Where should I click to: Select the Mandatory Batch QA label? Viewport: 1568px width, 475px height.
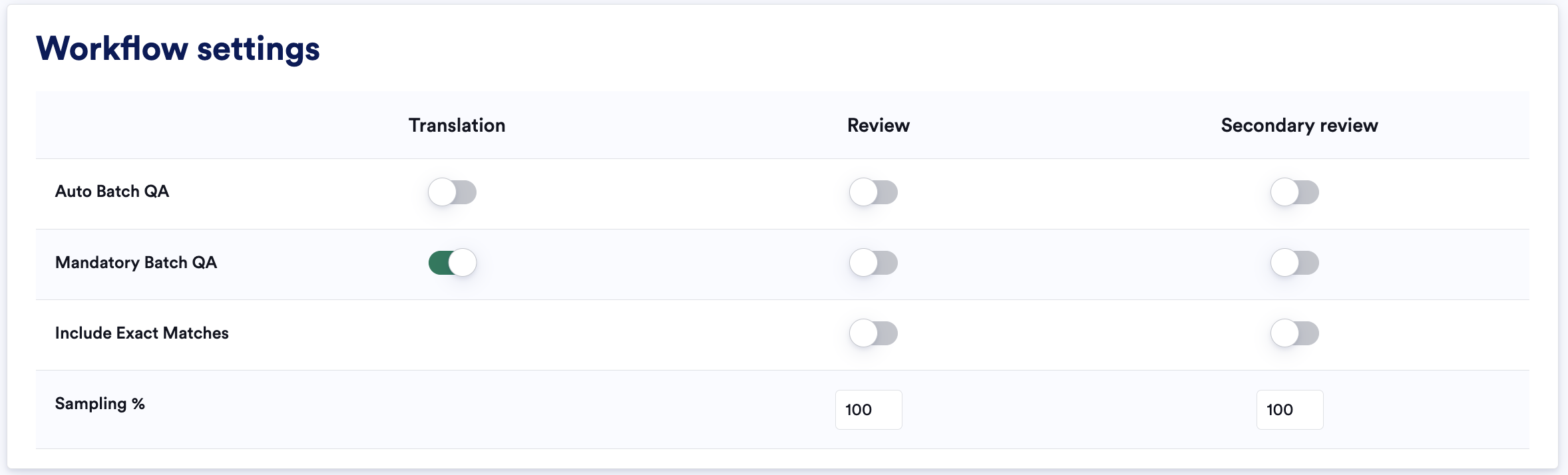[x=136, y=262]
